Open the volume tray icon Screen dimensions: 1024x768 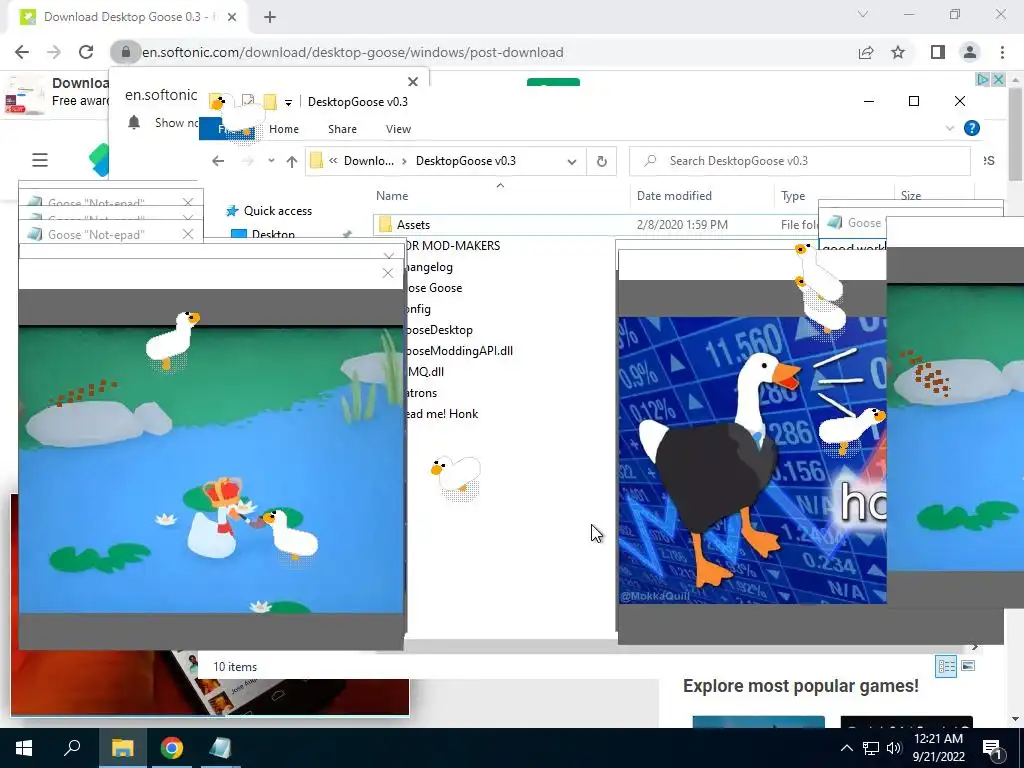click(x=894, y=748)
